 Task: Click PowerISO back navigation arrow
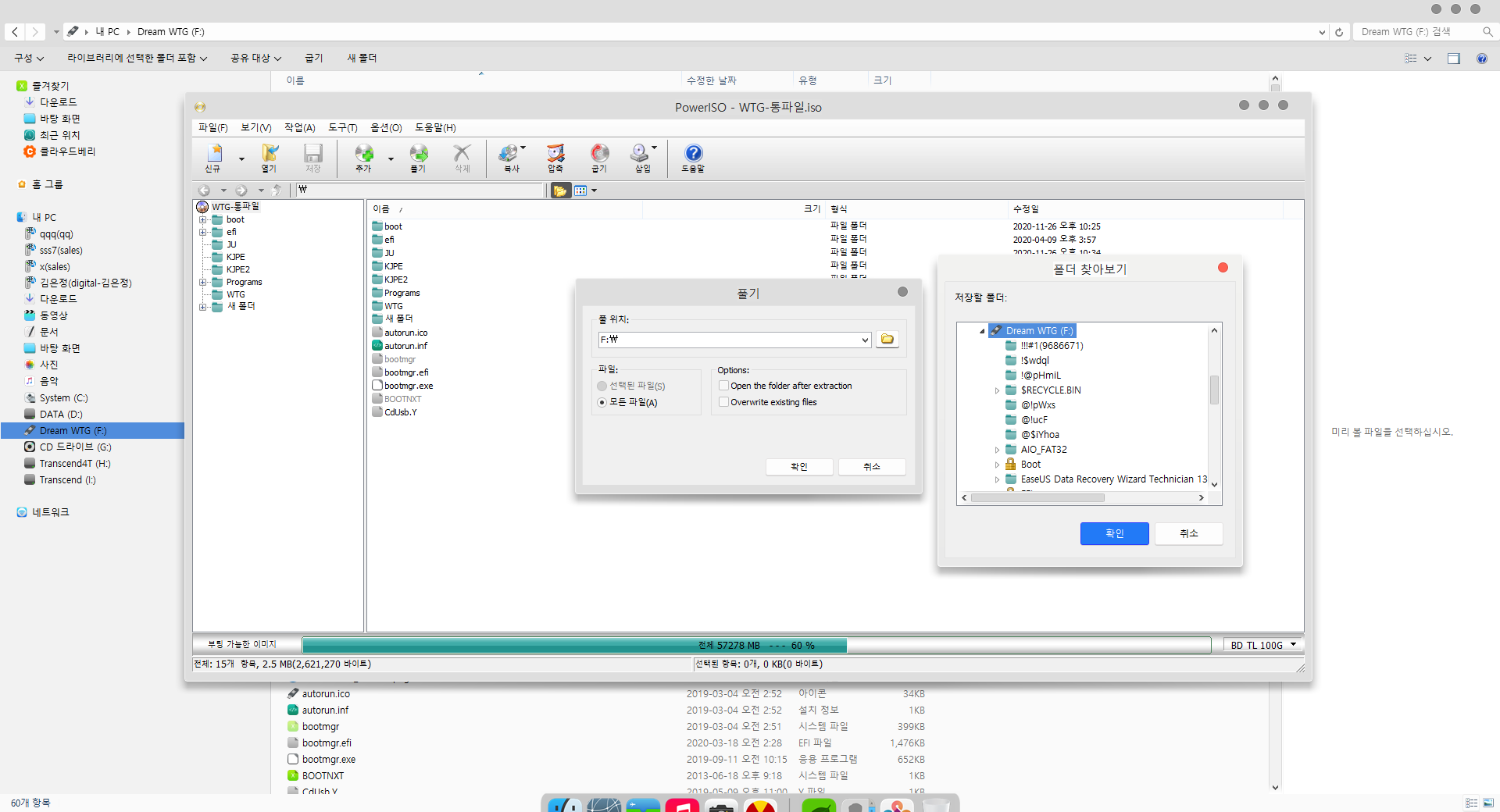coord(204,191)
